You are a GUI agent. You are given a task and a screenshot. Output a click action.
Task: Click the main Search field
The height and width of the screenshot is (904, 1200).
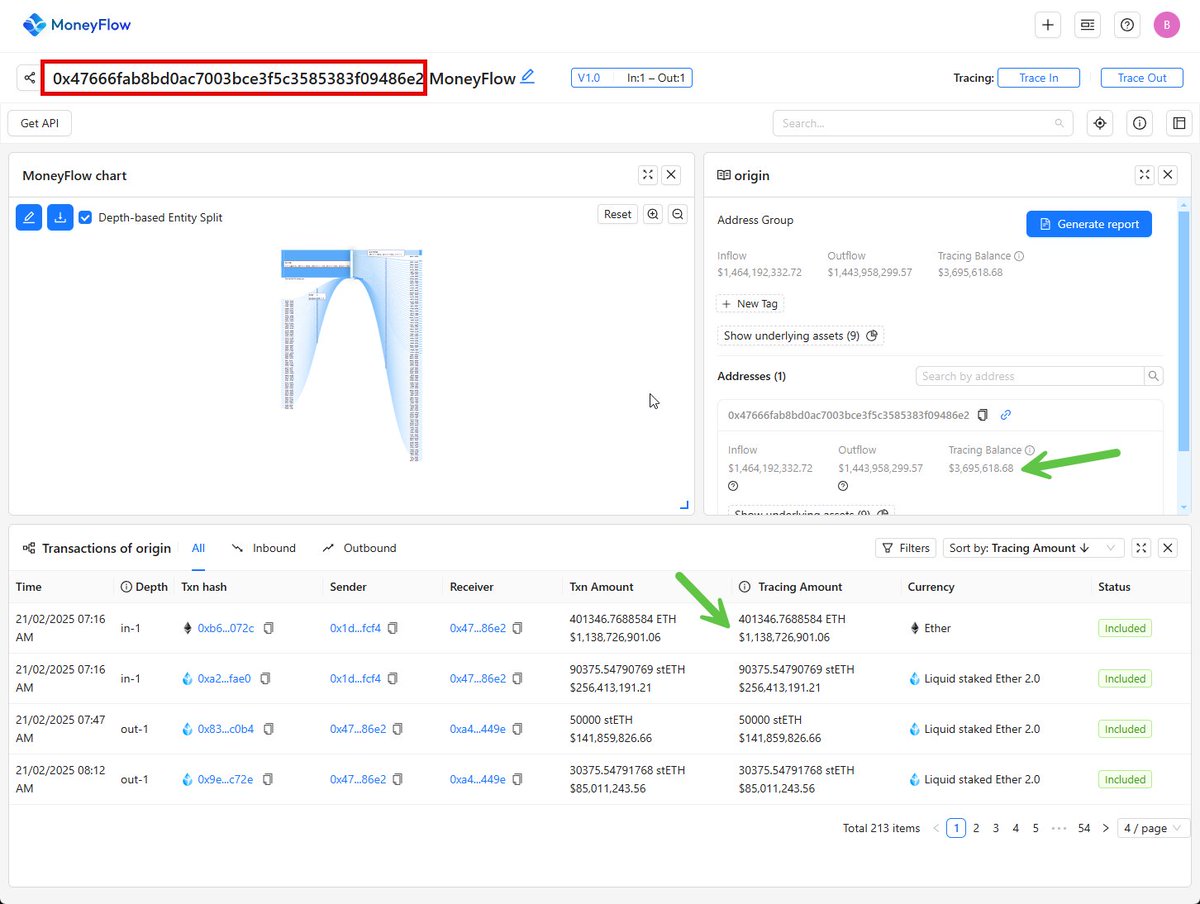point(923,123)
